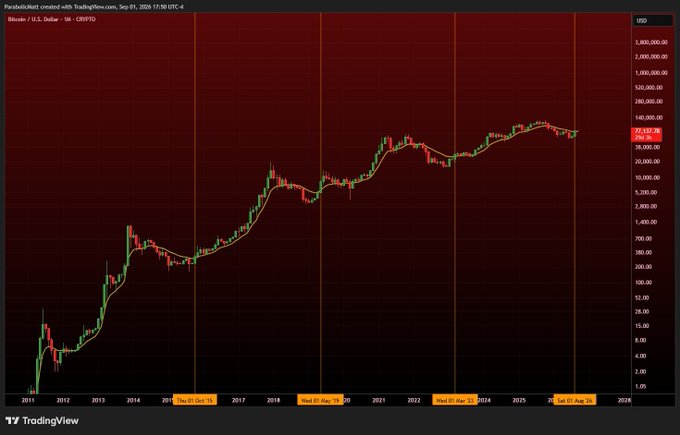
Task: Click the 2024 year label on time axis
Action: pyautogui.click(x=484, y=400)
